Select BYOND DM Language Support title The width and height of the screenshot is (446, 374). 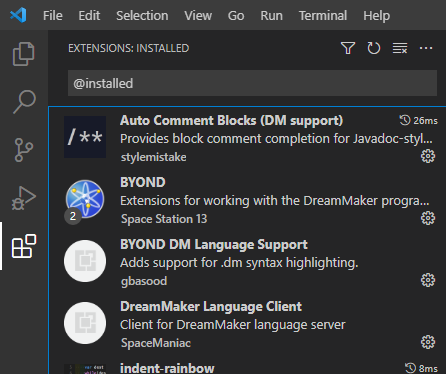pos(214,245)
